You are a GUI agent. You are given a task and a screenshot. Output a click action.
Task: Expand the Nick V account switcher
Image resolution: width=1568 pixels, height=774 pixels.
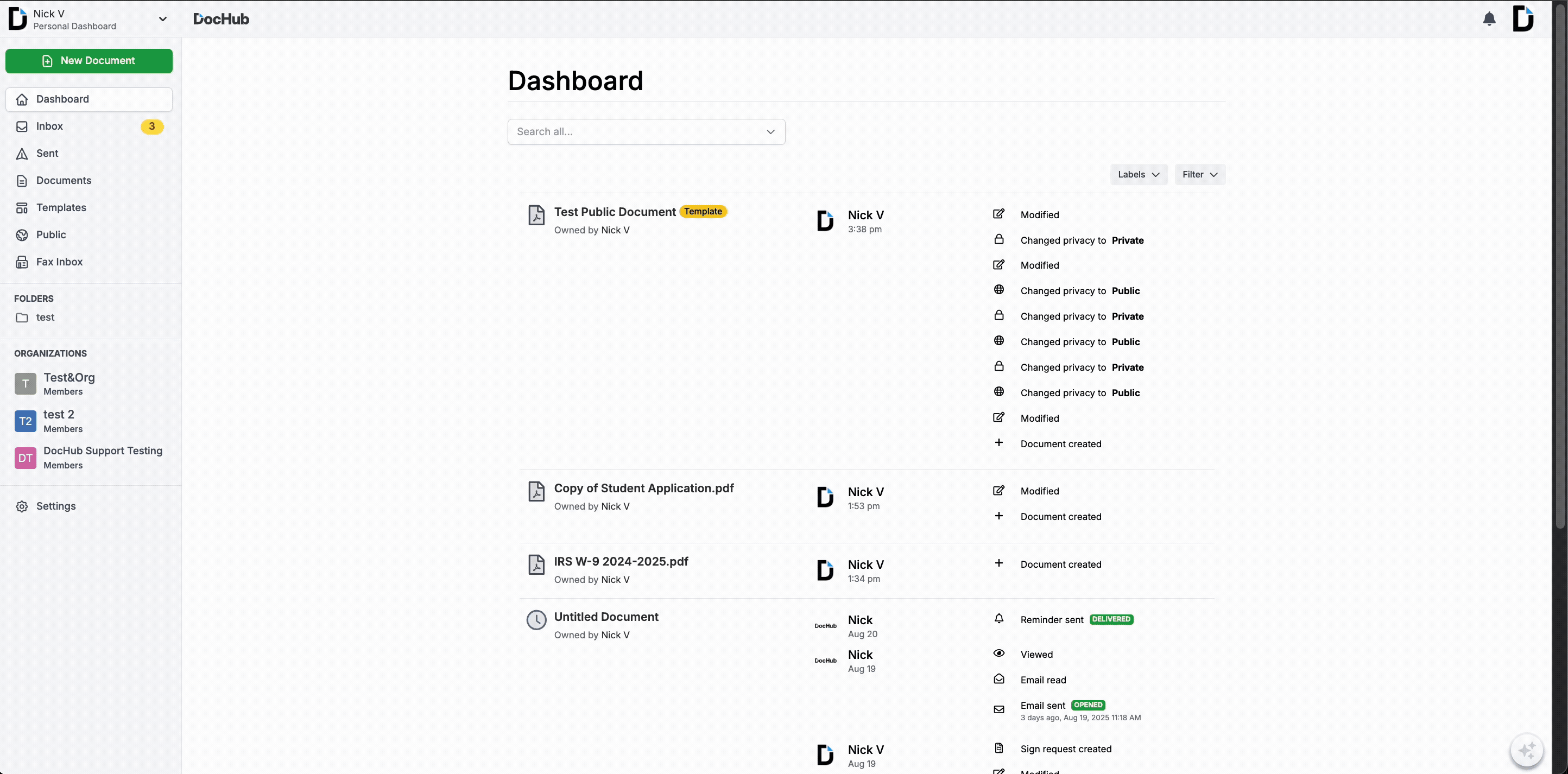(x=162, y=19)
